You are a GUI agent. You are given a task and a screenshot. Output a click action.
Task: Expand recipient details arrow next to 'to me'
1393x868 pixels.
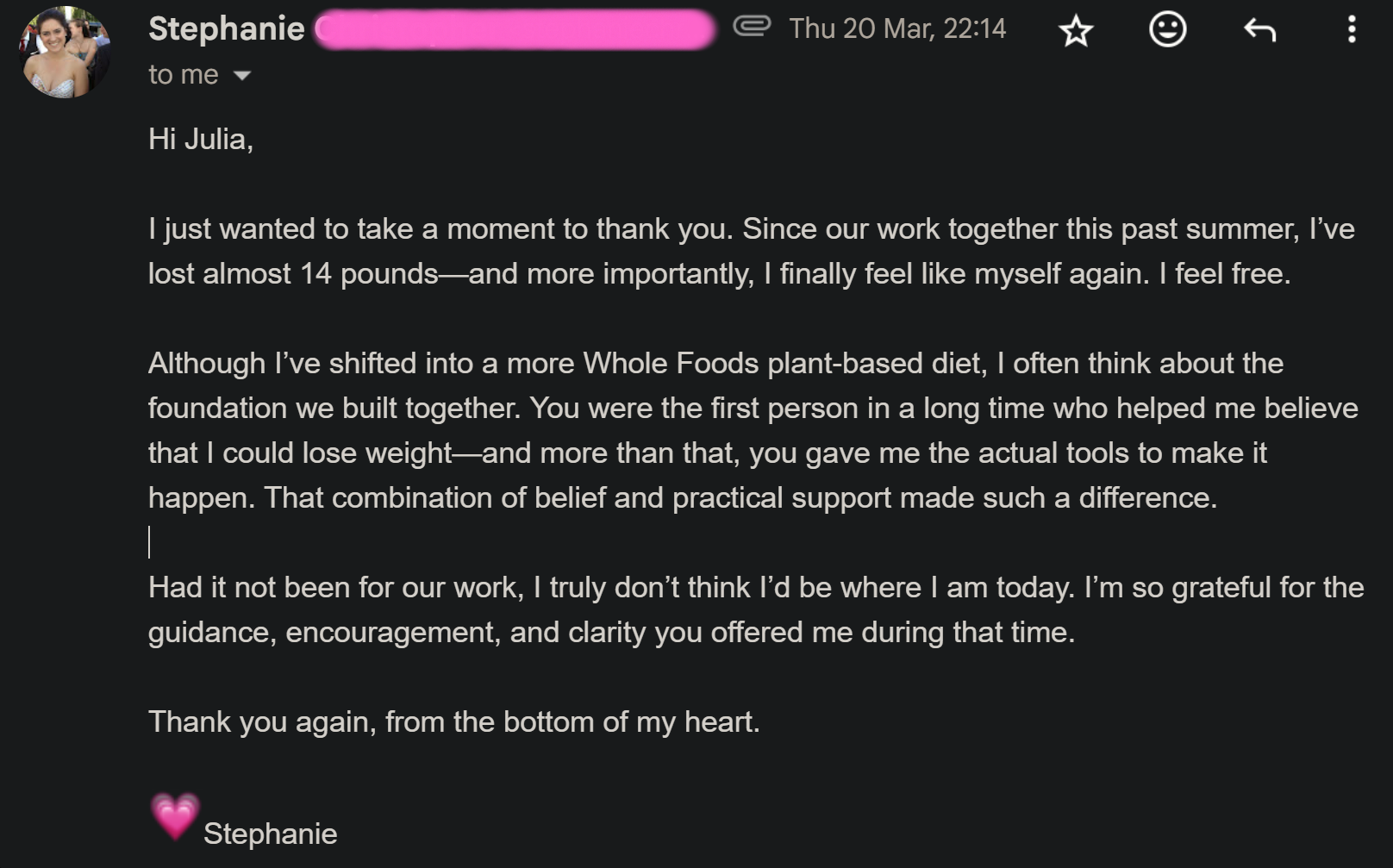[242, 76]
